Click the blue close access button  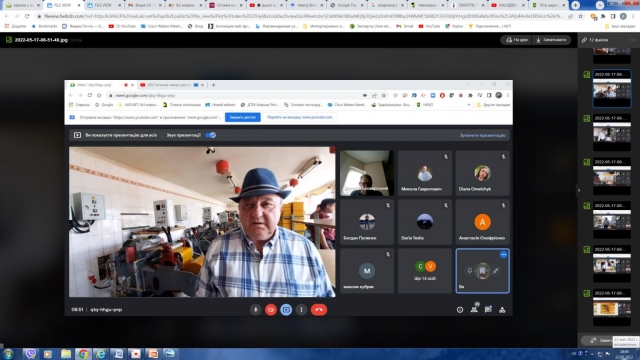coord(242,117)
